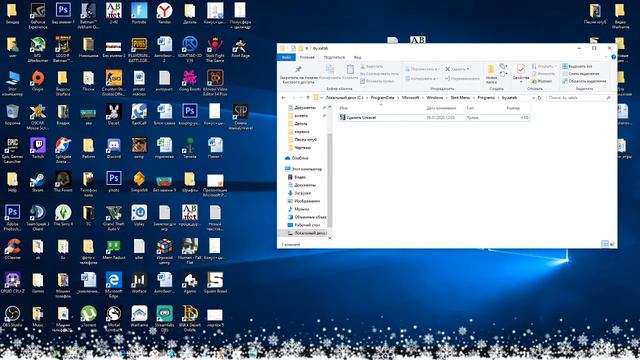
Task: Expand the Delete dropdown arrow in ribbon
Action: (468, 69)
